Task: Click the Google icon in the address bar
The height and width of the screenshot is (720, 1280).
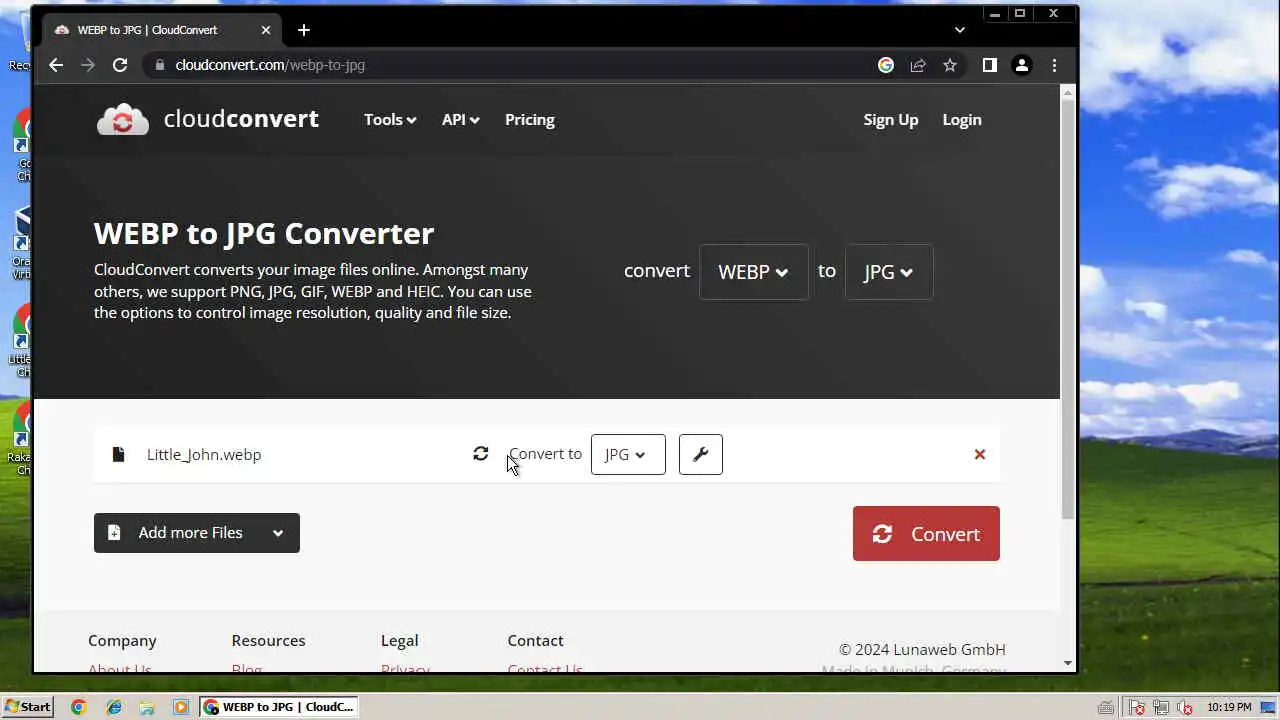Action: [886, 65]
